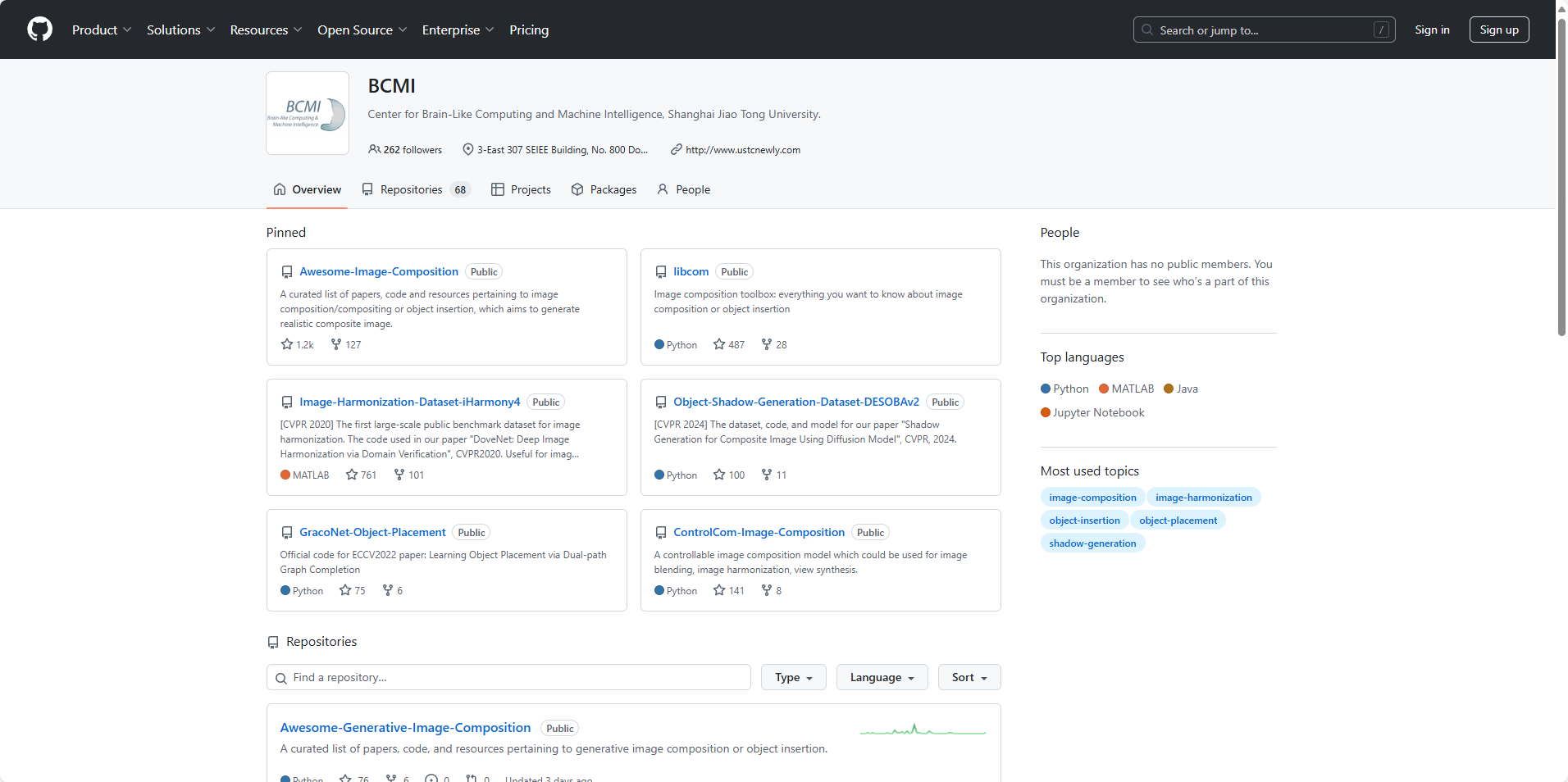The height and width of the screenshot is (782, 1568).
Task: Switch to the Projects tab
Action: (x=521, y=189)
